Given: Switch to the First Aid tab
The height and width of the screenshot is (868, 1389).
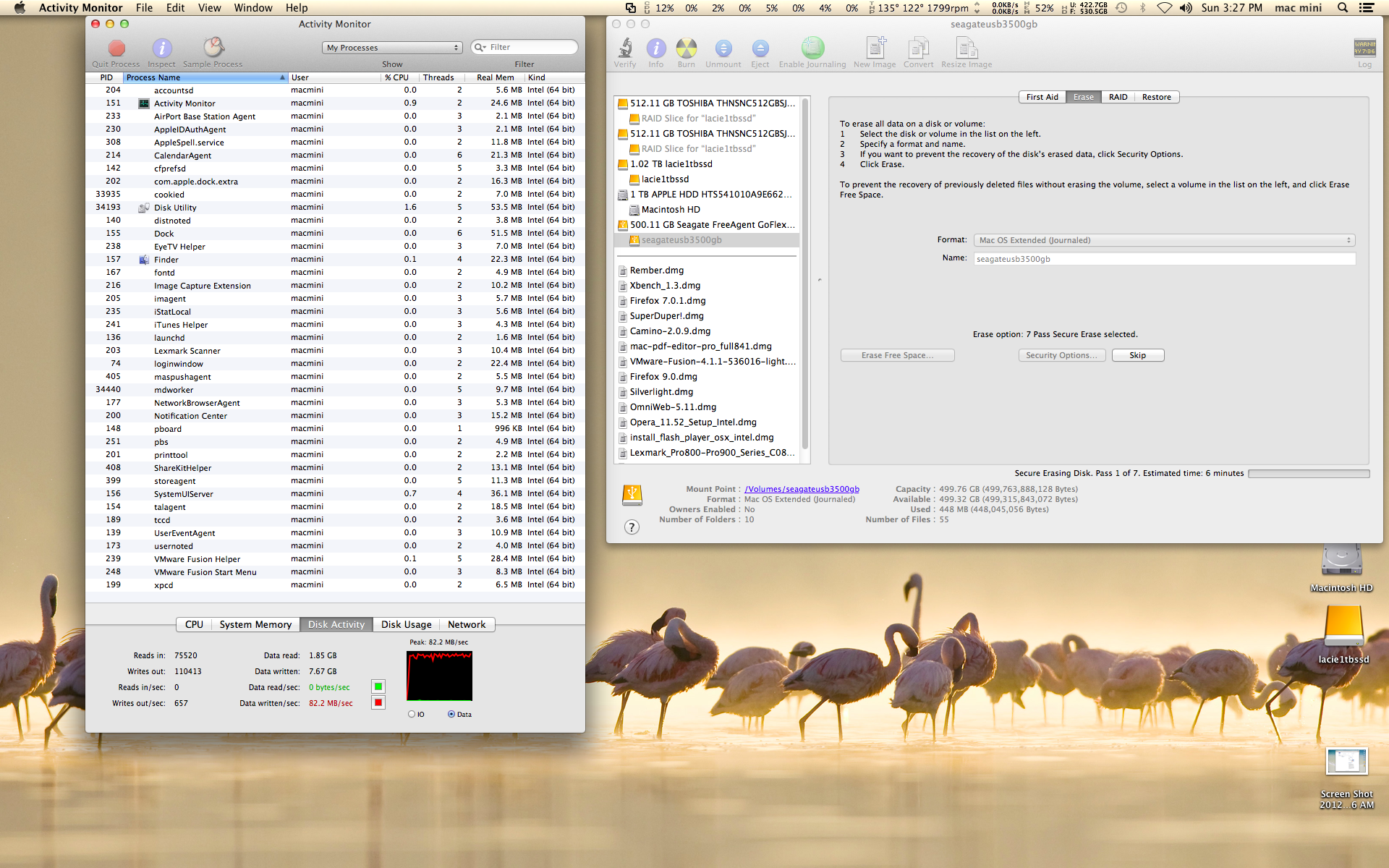Looking at the screenshot, I should point(1042,97).
